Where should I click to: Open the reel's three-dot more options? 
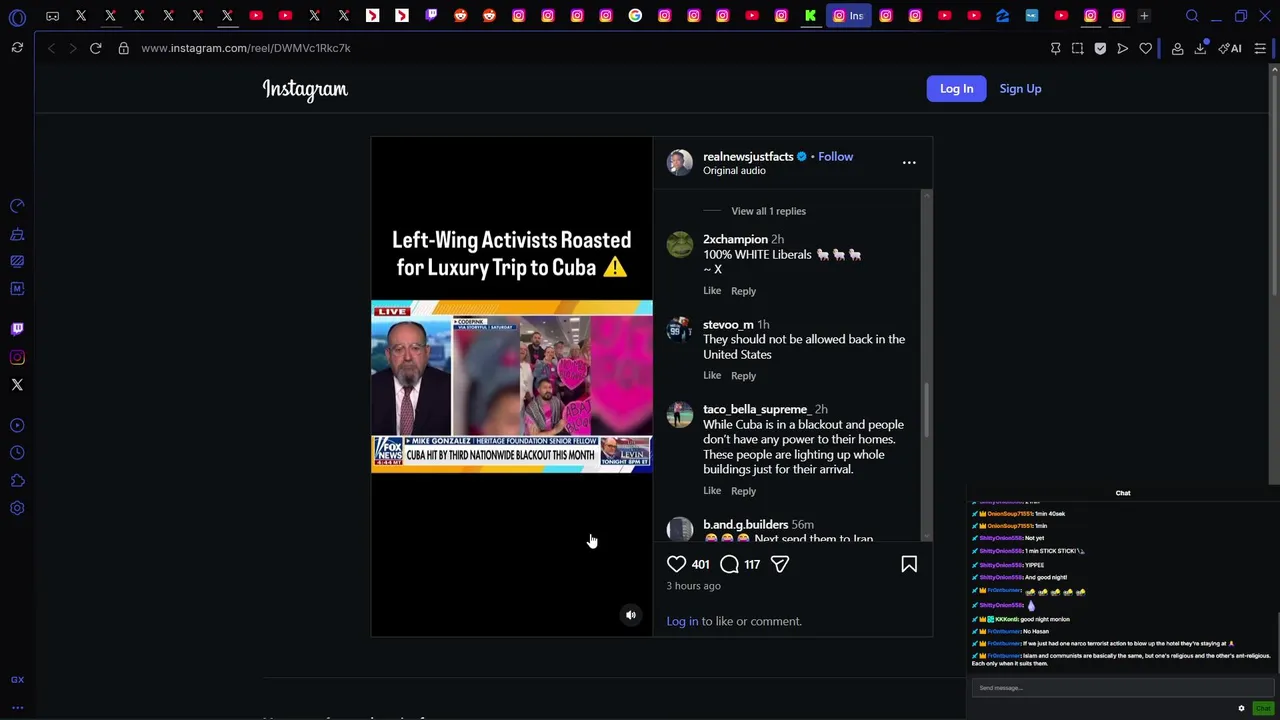click(909, 162)
